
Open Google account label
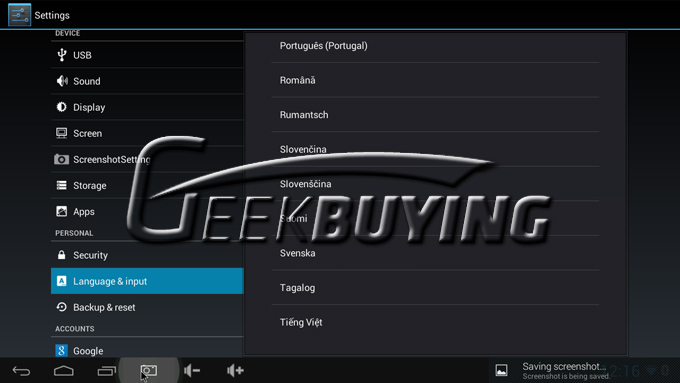[88, 350]
